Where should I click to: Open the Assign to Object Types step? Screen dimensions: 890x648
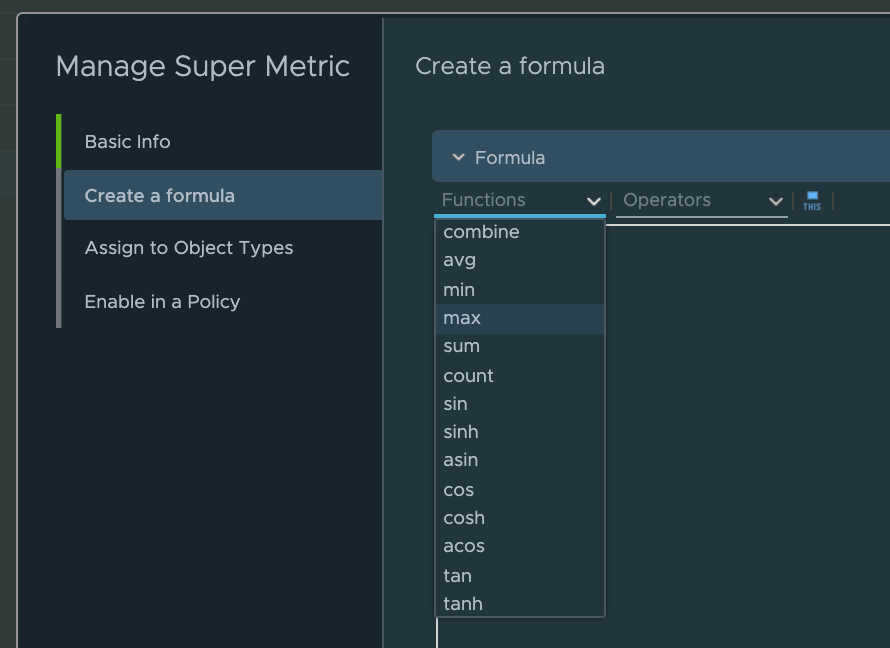point(188,248)
